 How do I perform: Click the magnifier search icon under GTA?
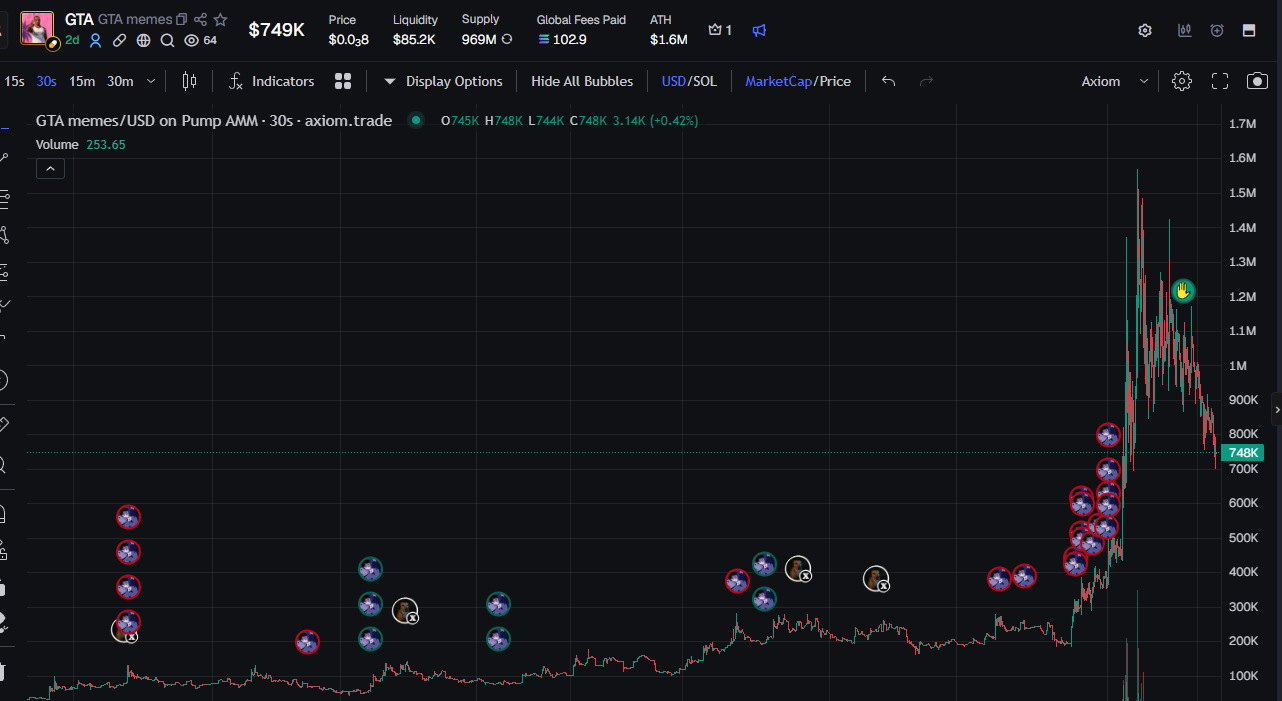point(167,41)
